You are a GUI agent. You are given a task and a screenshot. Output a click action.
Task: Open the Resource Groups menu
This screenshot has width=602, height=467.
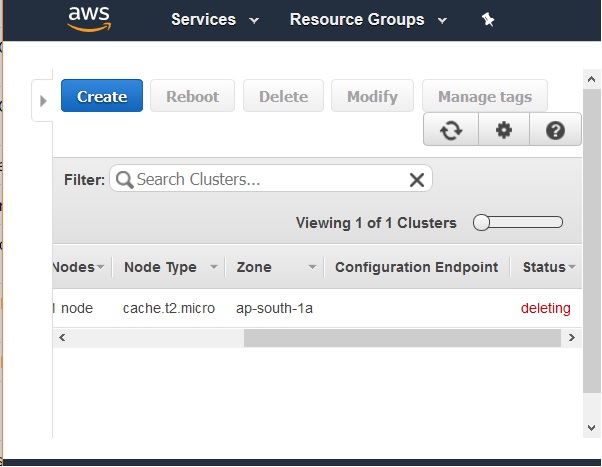(x=367, y=20)
